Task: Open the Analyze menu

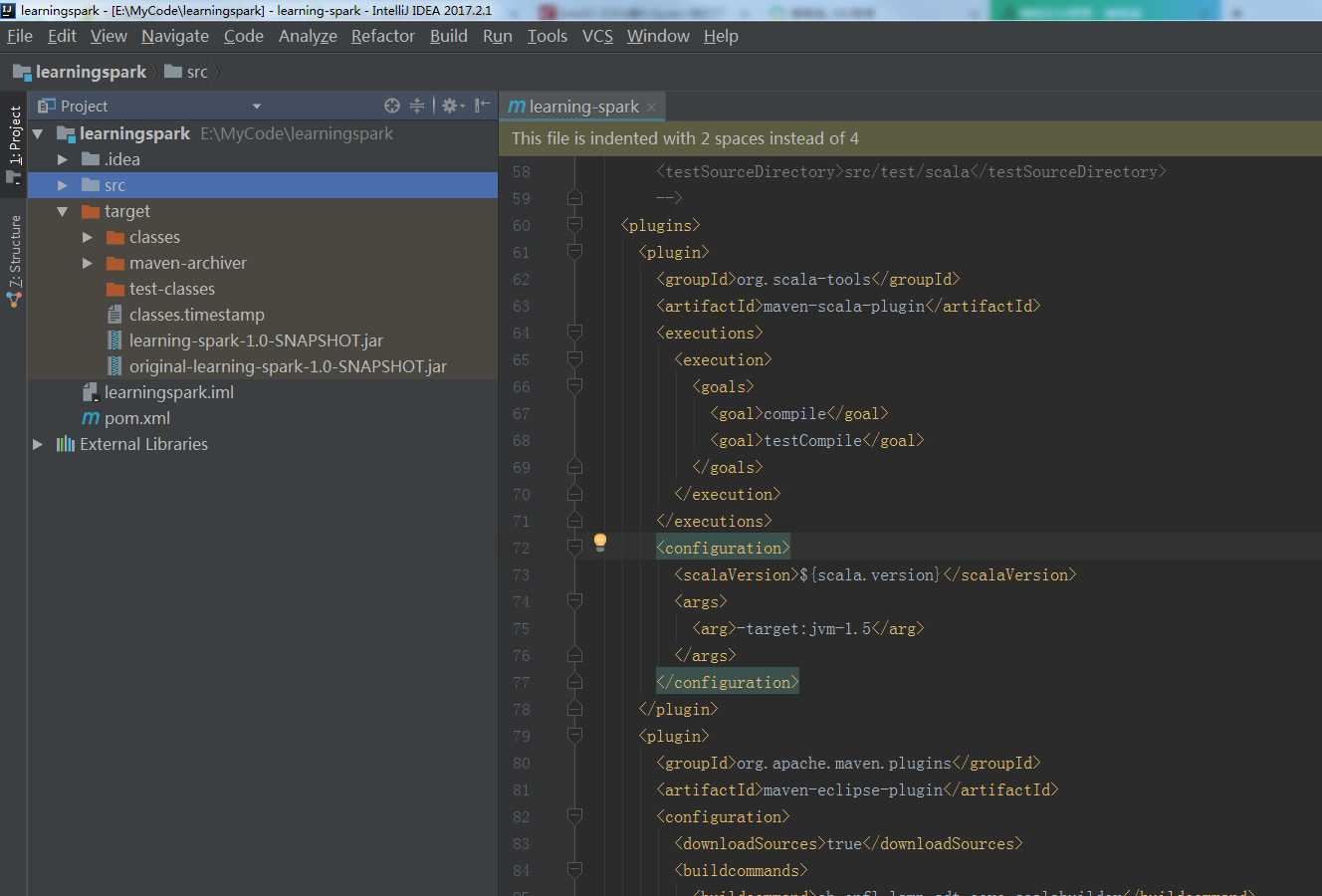Action: coord(308,36)
